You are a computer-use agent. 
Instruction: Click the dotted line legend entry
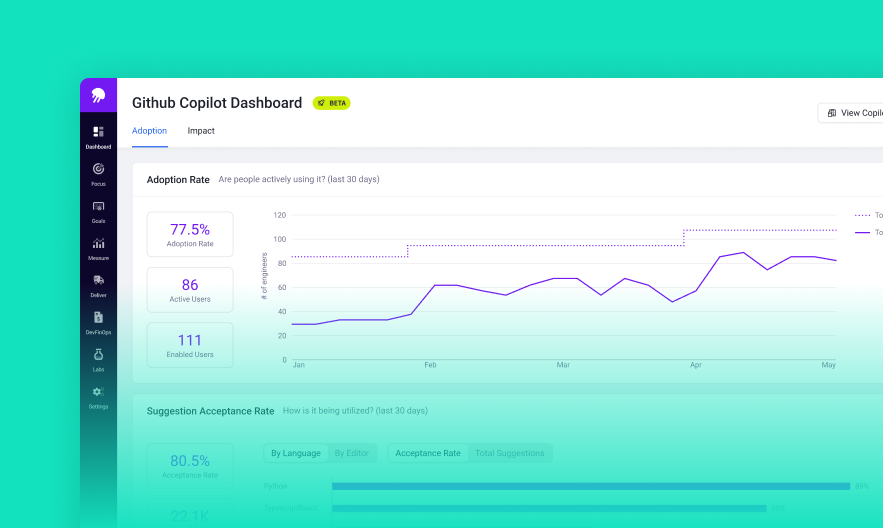pyautogui.click(x=868, y=215)
